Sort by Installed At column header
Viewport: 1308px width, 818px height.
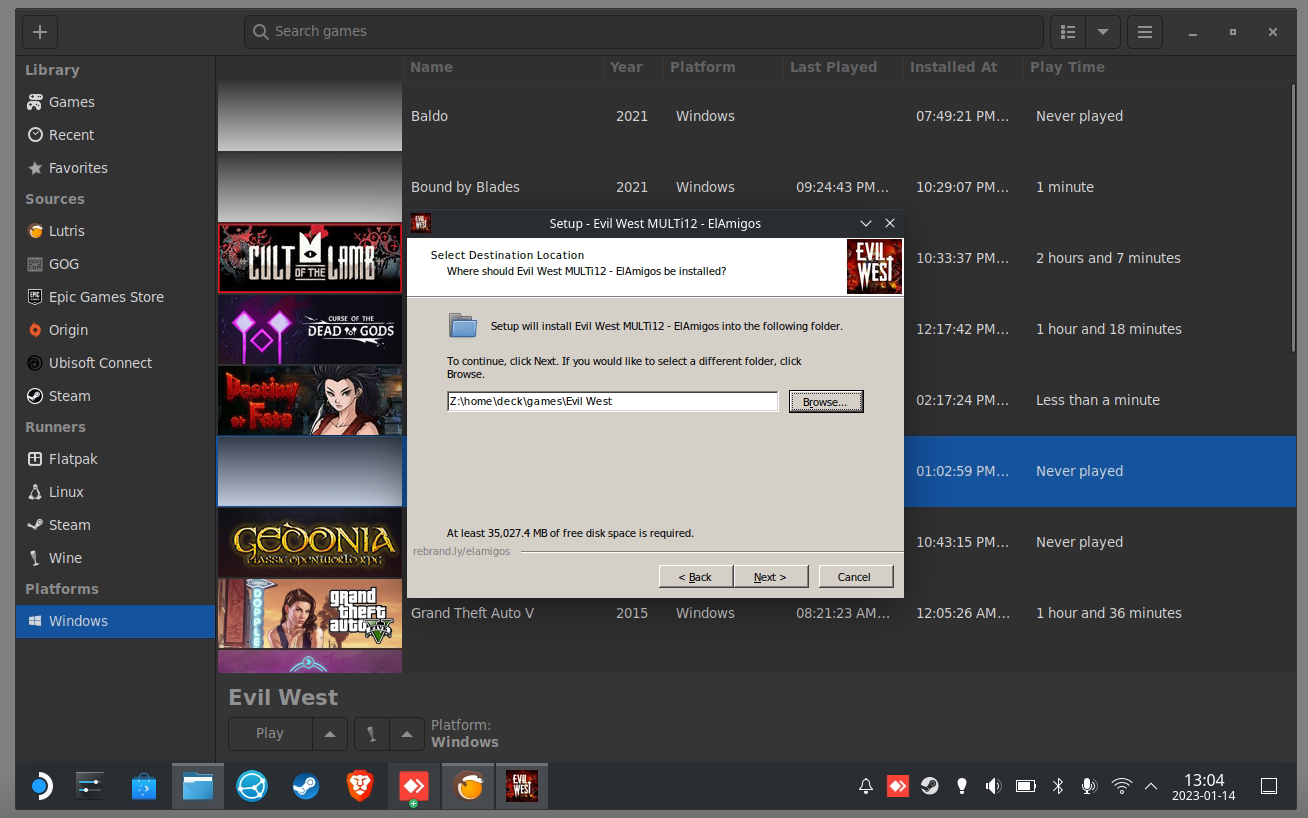(x=963, y=67)
